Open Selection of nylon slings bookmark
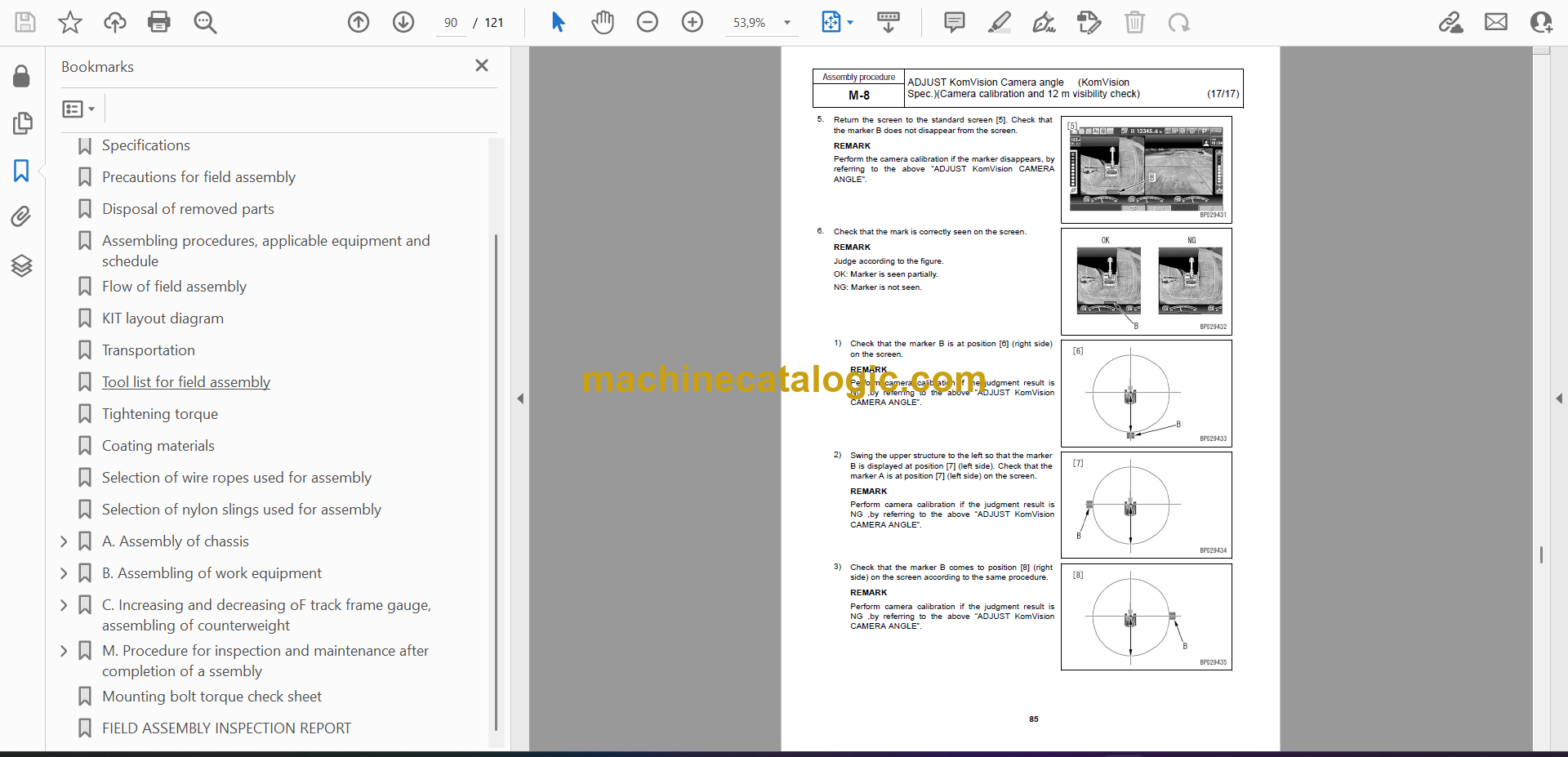Screen dimensions: 1568x757 (x=241, y=510)
